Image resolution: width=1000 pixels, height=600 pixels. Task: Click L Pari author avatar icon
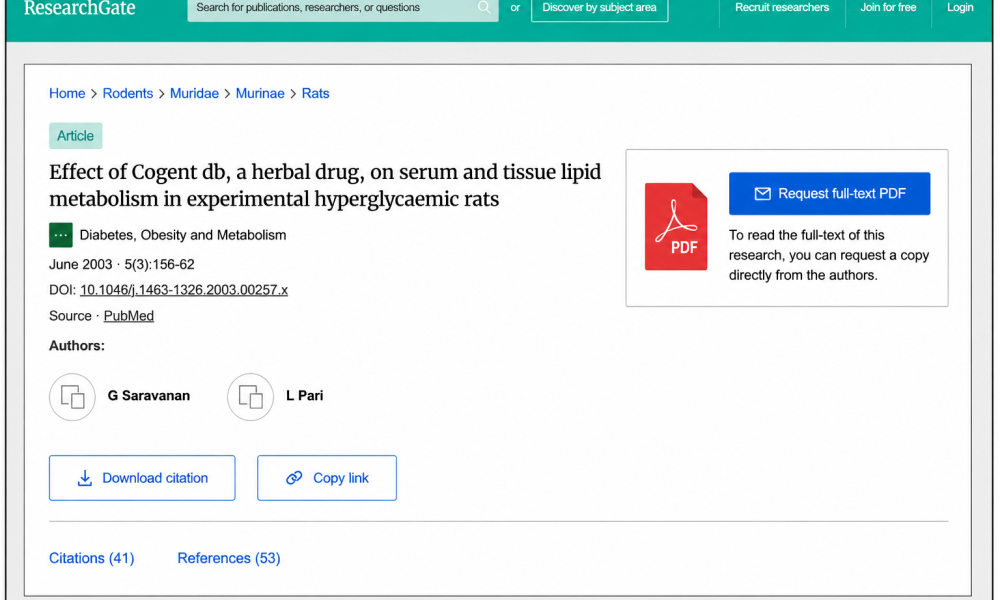250,397
